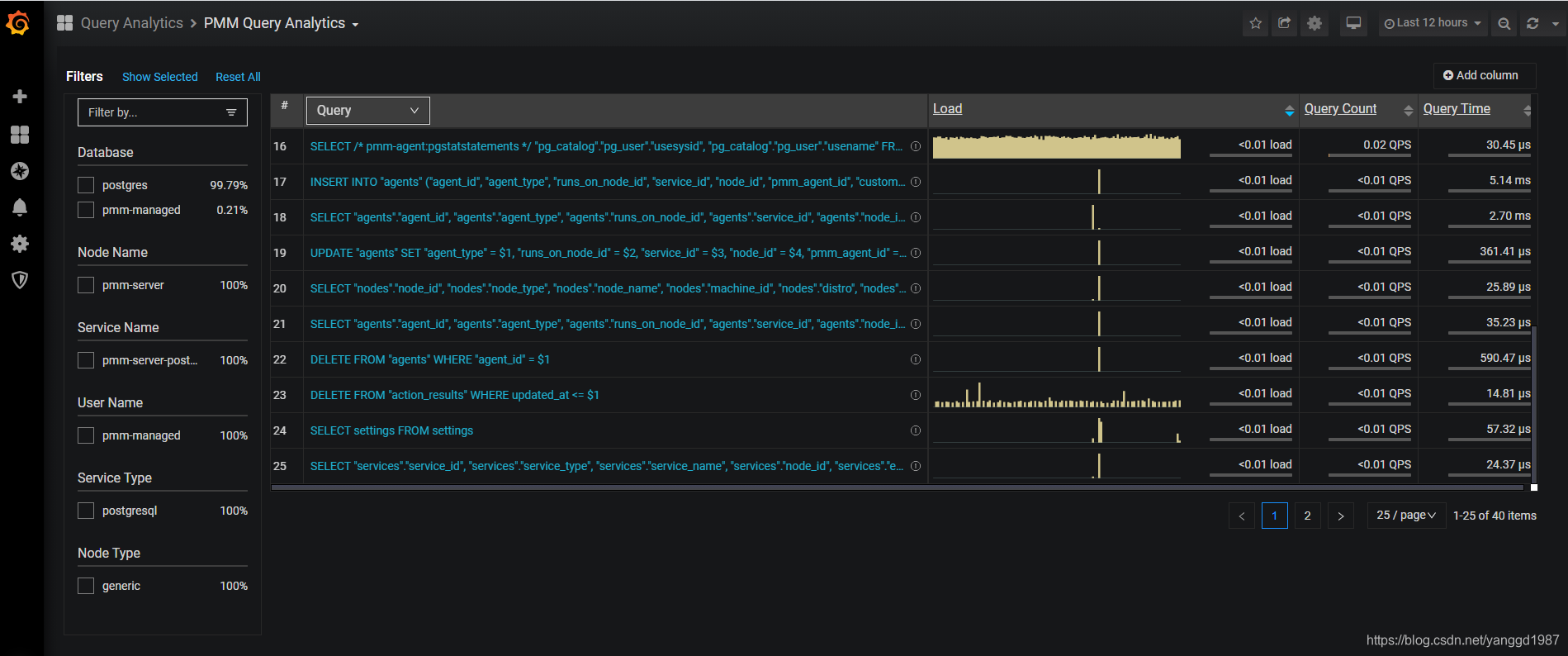This screenshot has height=656, width=1568.
Task: Check the postgresql service type filter
Action: tap(86, 511)
